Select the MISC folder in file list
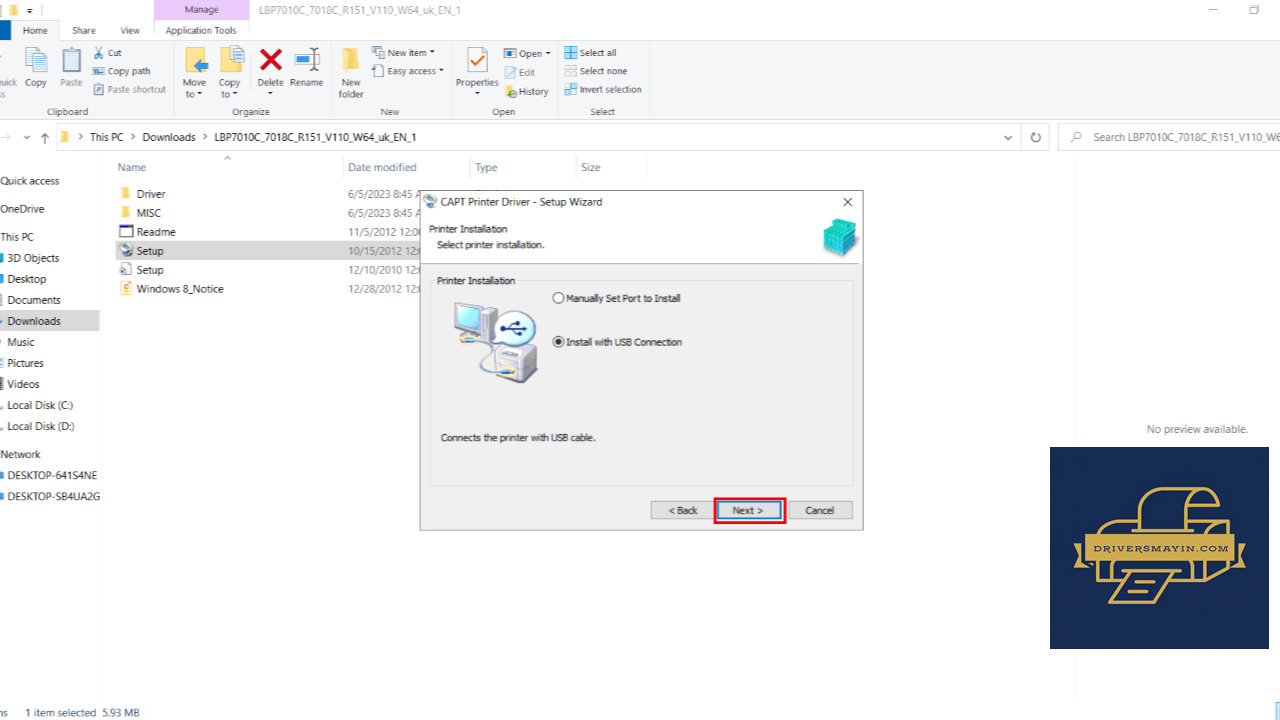 click(148, 213)
